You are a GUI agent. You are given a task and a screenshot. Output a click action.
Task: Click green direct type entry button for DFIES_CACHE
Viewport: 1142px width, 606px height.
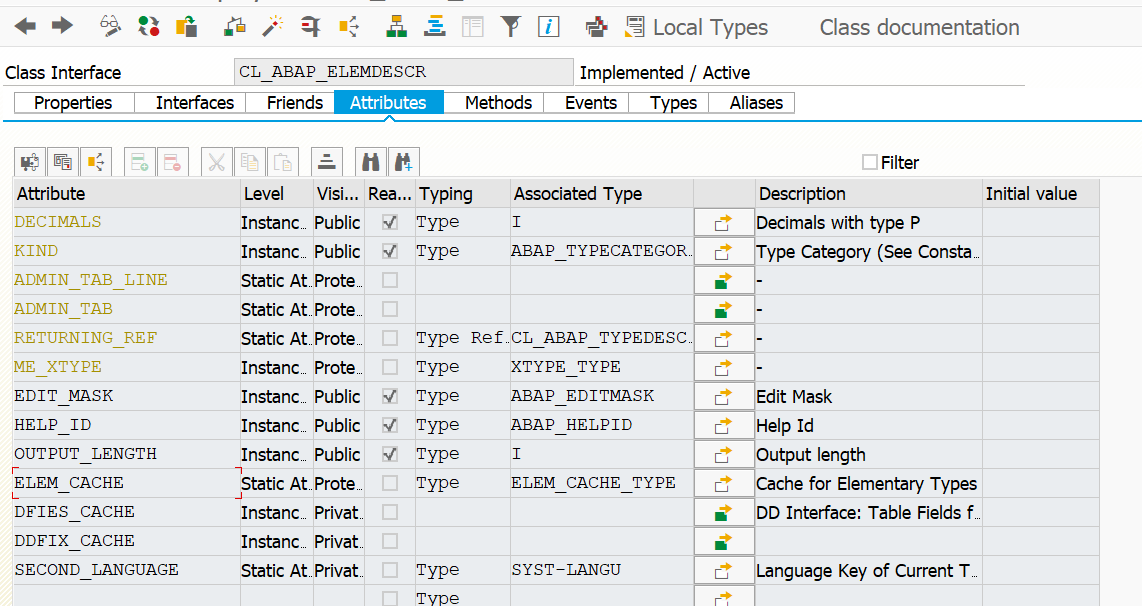coord(723,513)
